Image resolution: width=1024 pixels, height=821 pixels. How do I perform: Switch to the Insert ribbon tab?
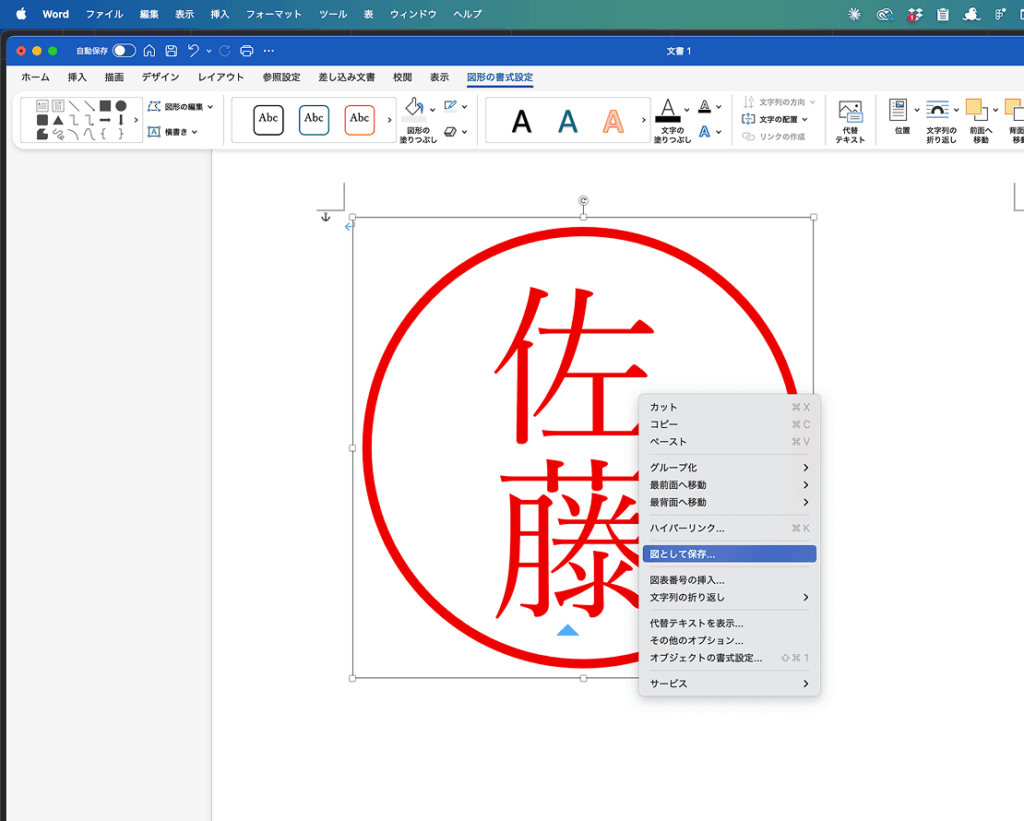tap(77, 77)
